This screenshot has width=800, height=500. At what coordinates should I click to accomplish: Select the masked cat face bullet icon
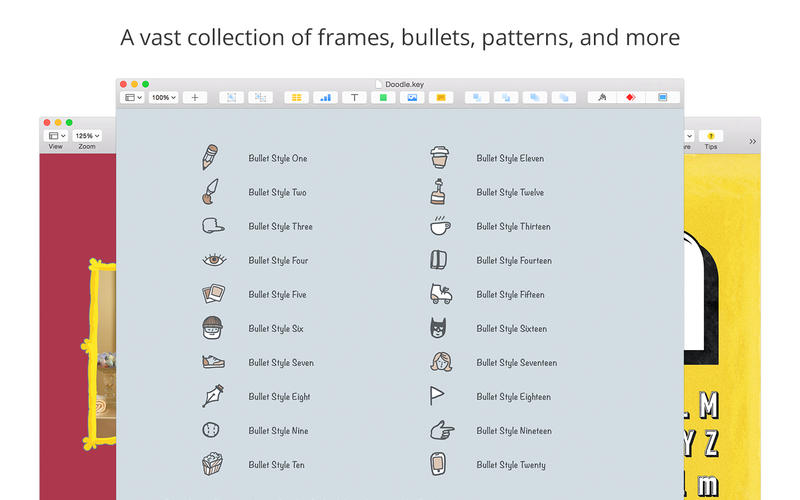click(438, 328)
